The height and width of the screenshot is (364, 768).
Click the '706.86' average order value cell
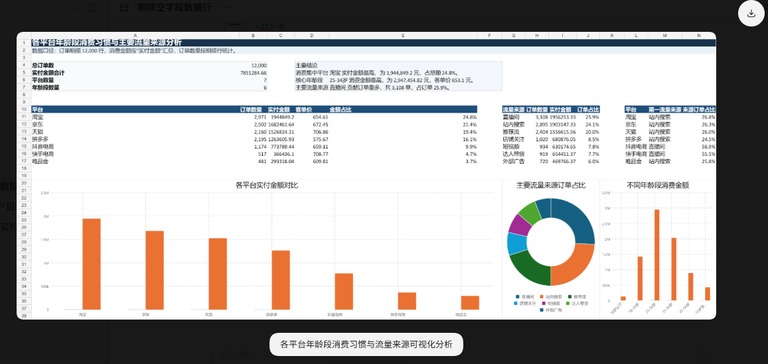pyautogui.click(x=320, y=132)
